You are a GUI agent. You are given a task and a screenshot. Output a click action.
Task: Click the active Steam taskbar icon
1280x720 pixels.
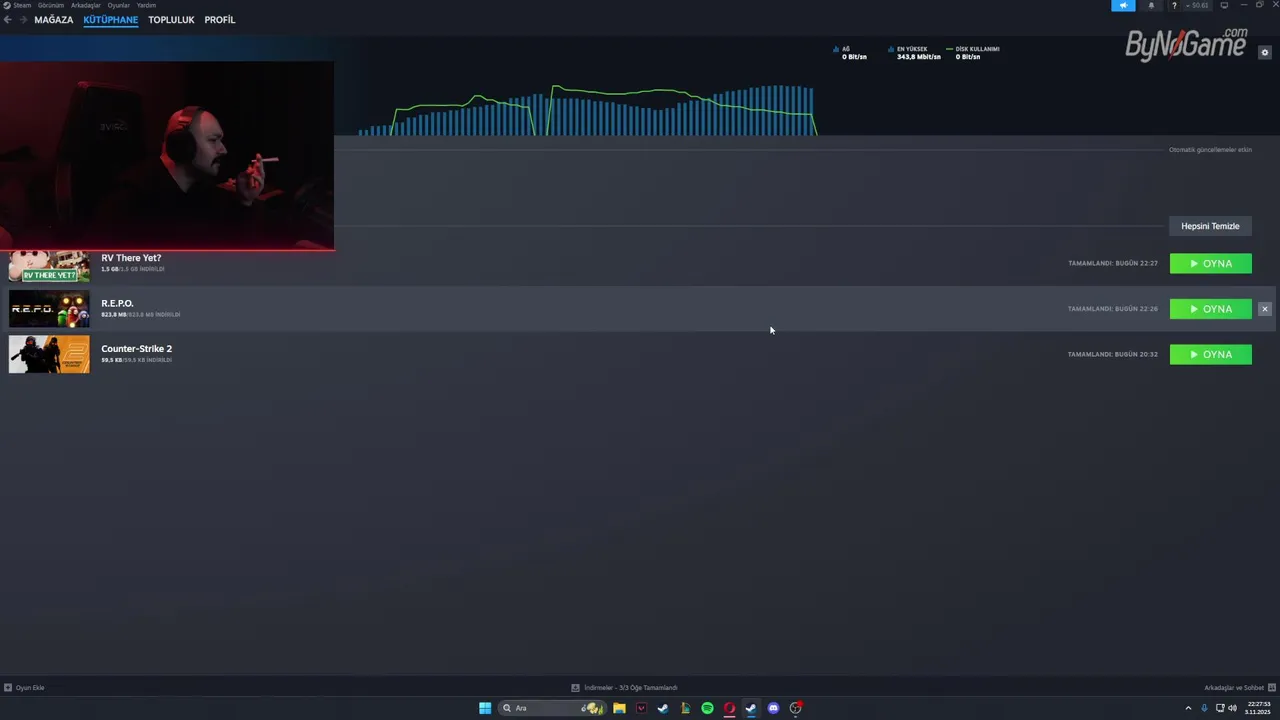pos(751,708)
